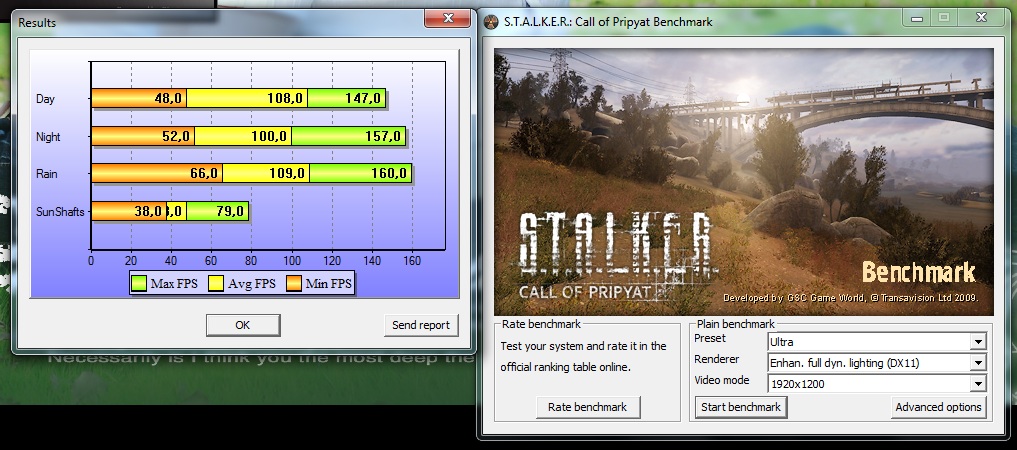The width and height of the screenshot is (1017, 450).
Task: Click the Rate benchmark group heading
Action: 542,324
